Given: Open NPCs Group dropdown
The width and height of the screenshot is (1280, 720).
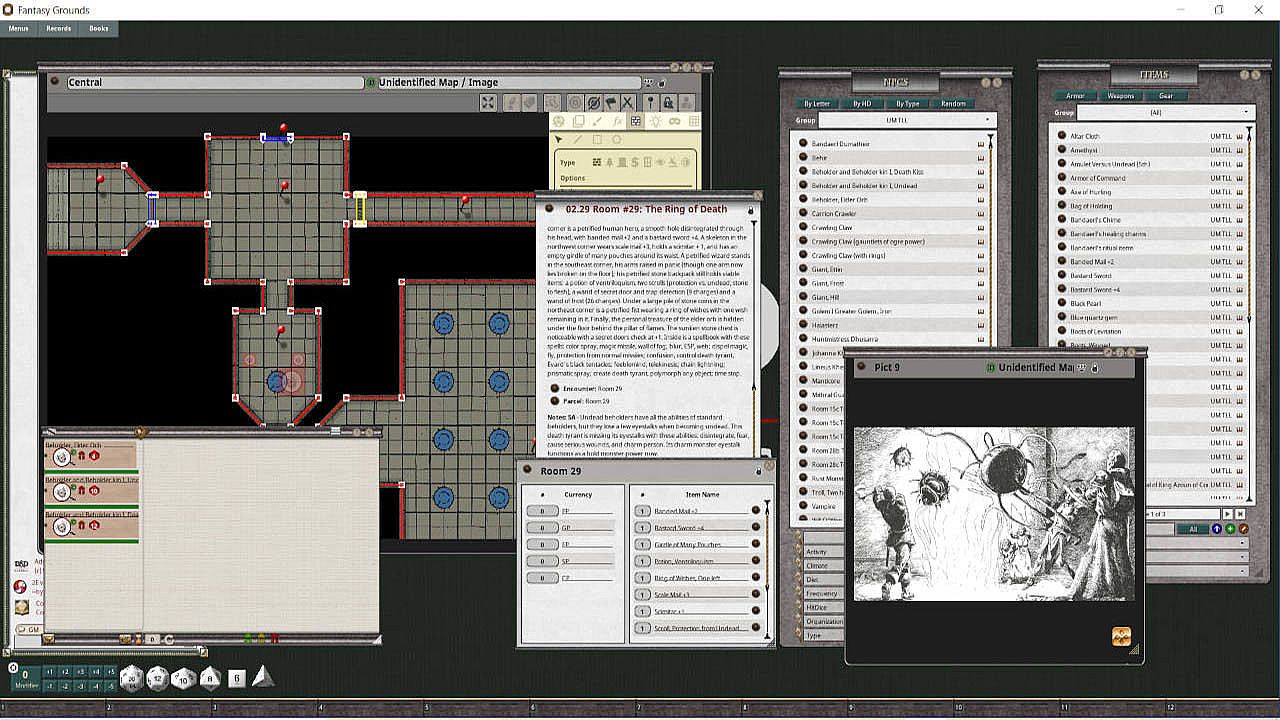Looking at the screenshot, I should 907,120.
